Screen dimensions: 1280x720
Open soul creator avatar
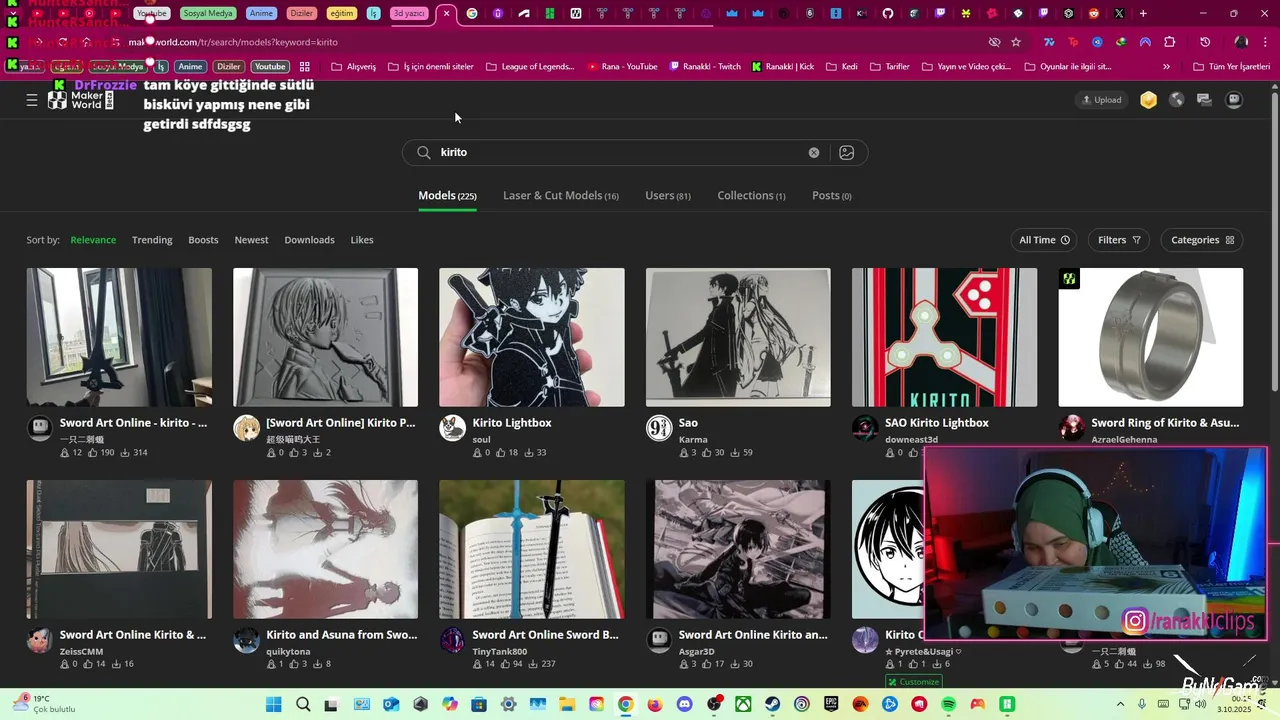[452, 428]
